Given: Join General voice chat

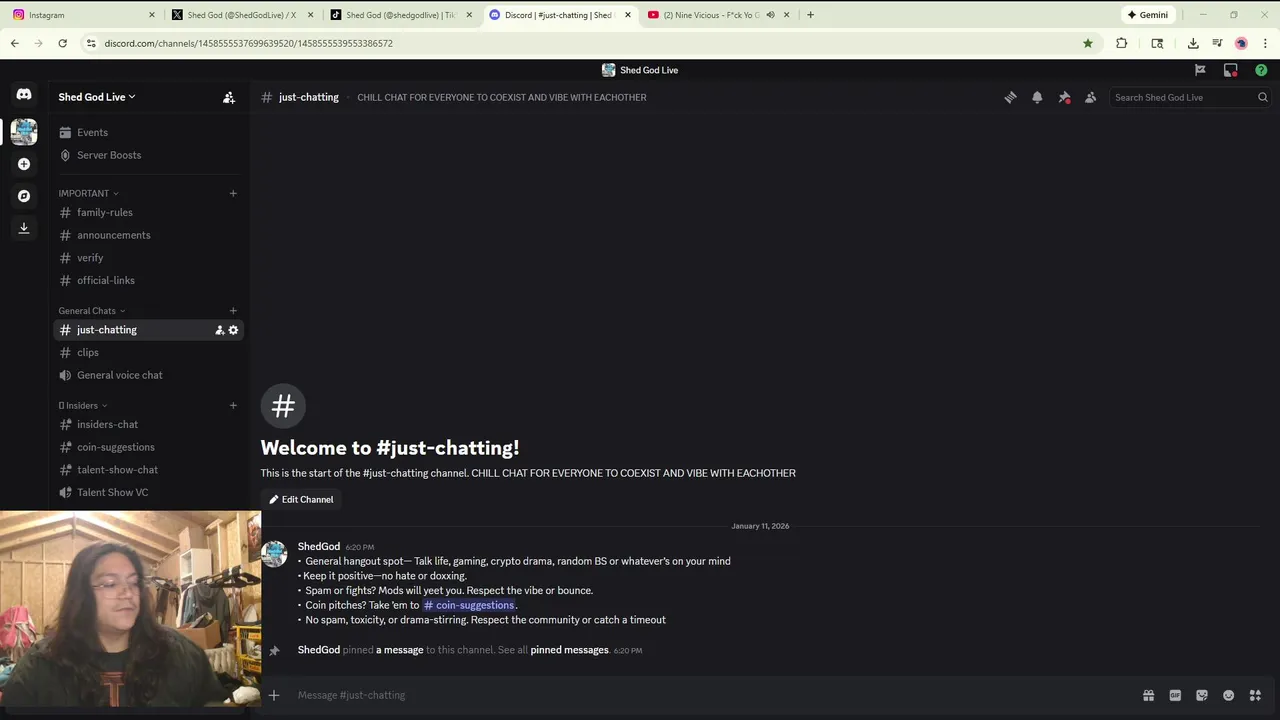Looking at the screenshot, I should click(x=148, y=375).
